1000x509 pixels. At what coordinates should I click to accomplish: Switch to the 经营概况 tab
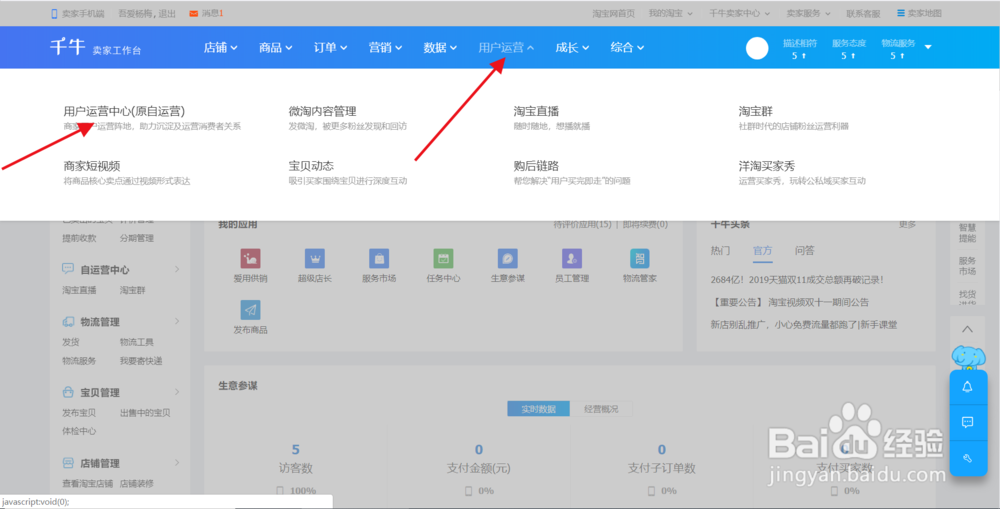(x=601, y=409)
